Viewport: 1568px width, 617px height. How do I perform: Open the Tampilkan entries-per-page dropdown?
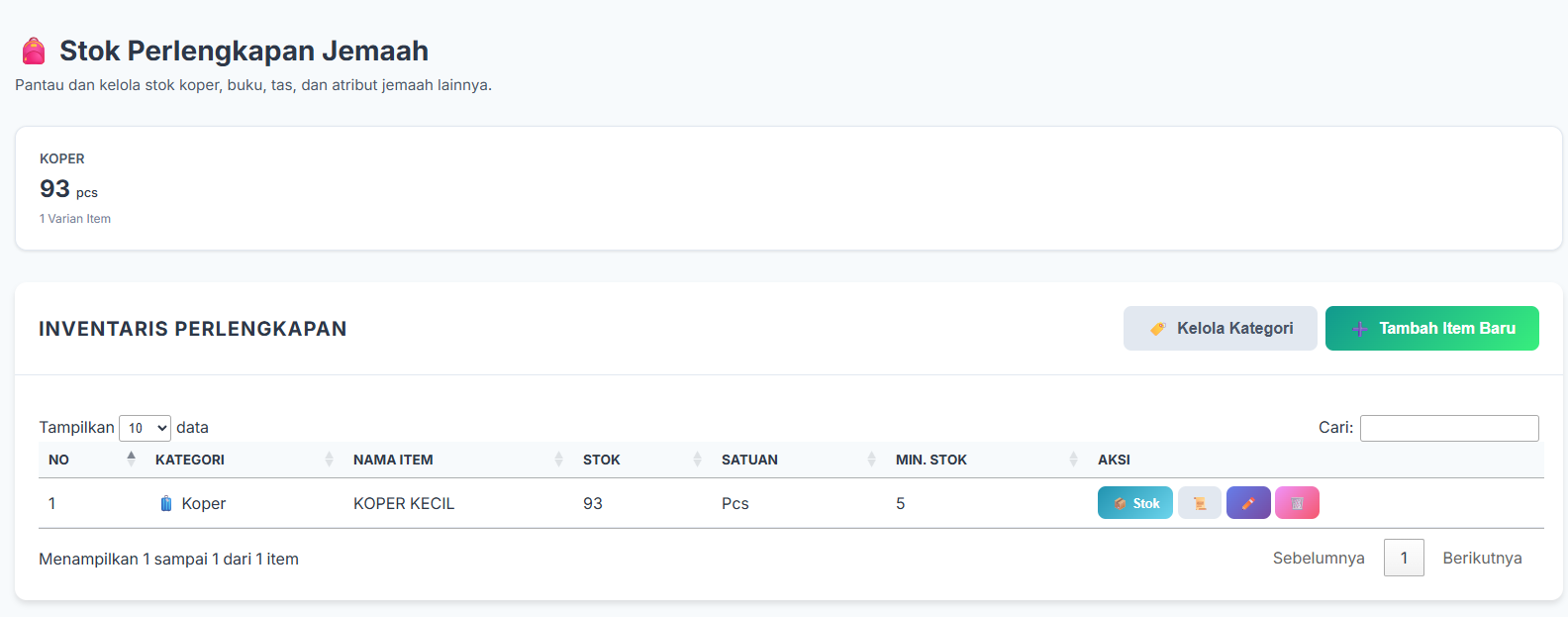coord(145,428)
